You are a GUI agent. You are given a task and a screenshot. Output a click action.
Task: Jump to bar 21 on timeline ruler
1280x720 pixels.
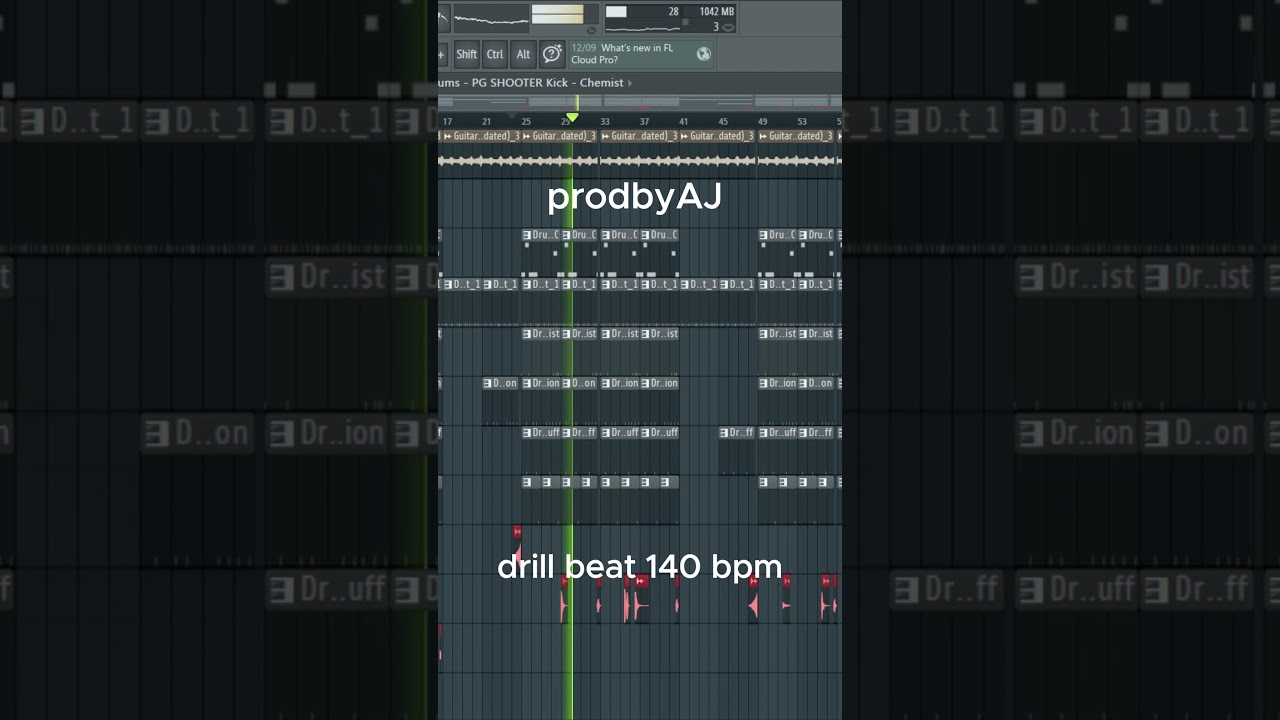pyautogui.click(x=486, y=122)
